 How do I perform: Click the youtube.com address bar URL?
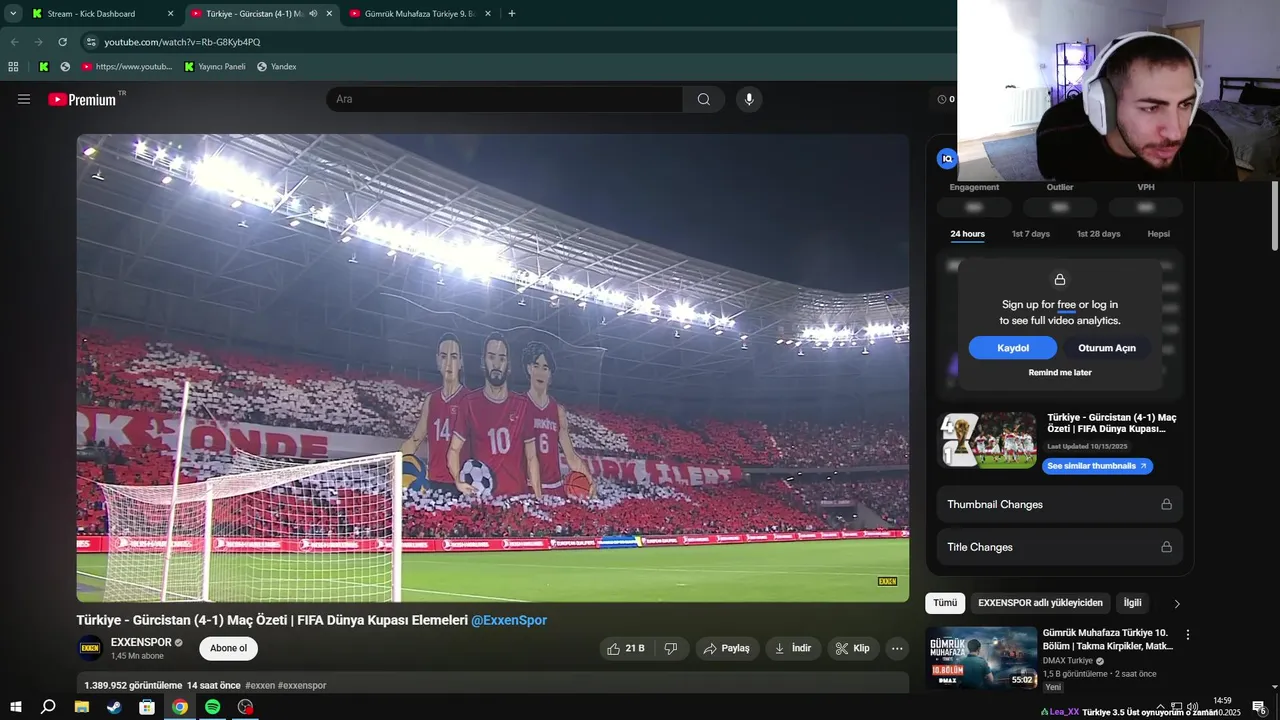tap(182, 42)
